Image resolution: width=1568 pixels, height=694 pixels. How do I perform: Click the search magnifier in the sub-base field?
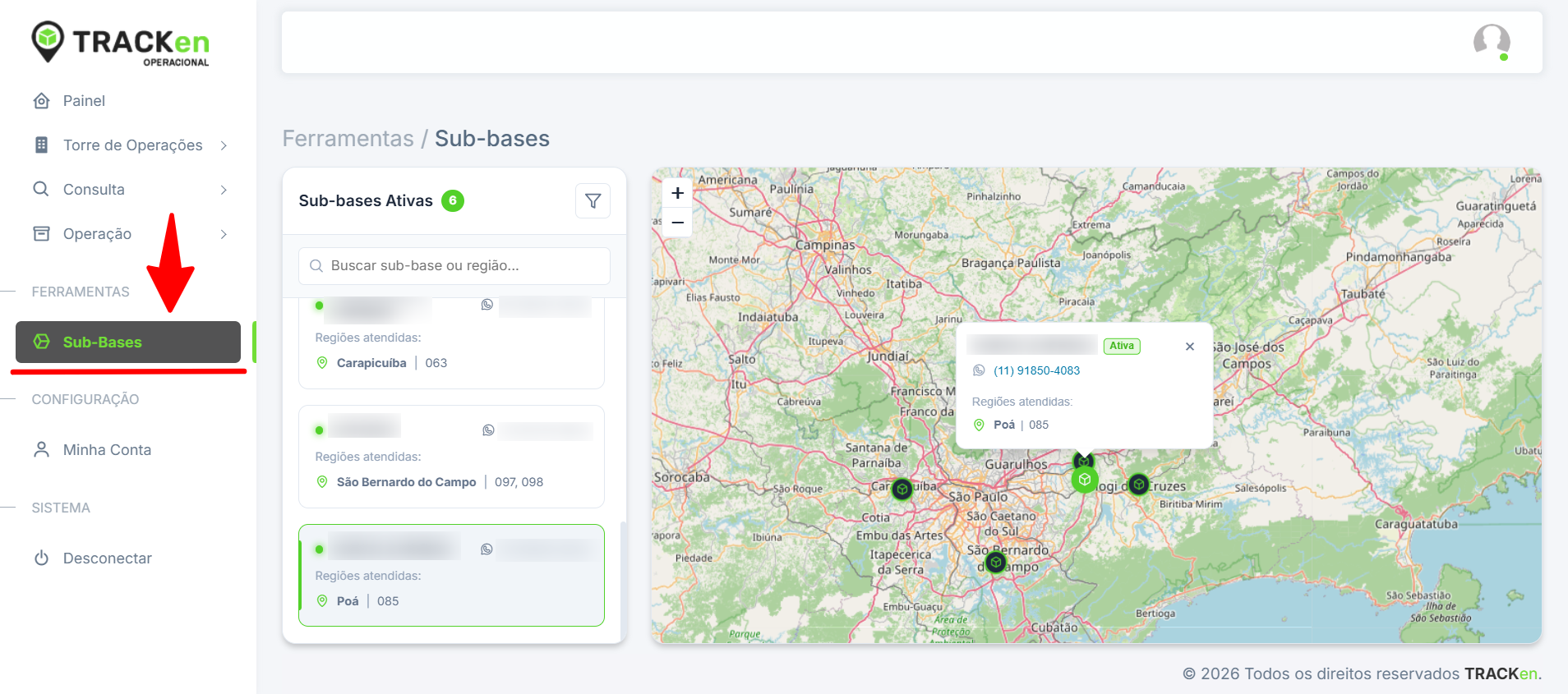point(316,265)
